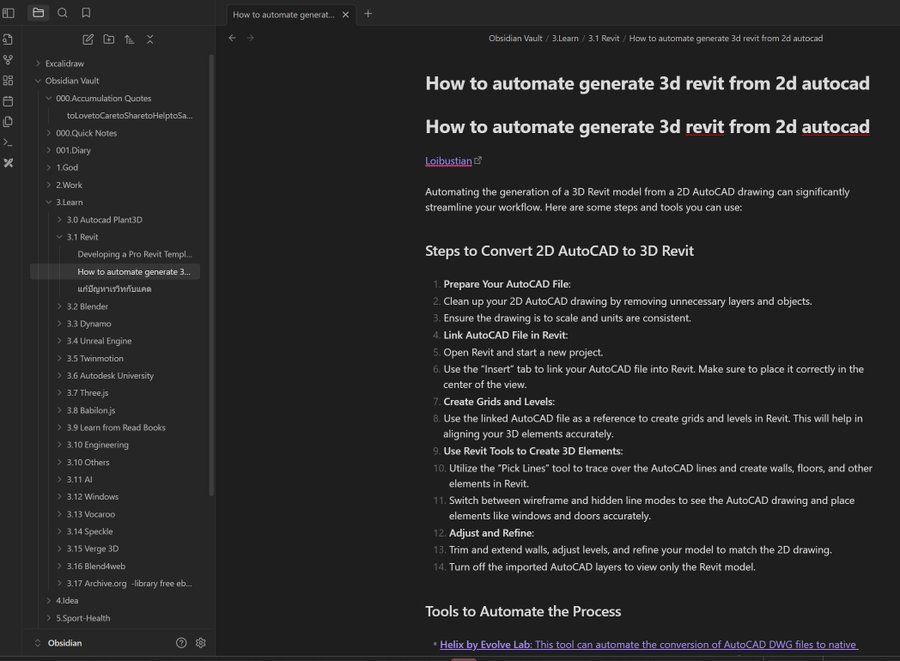Open the 'Helix by Evolve Lab' link
The width and height of the screenshot is (900, 661).
tap(649, 644)
